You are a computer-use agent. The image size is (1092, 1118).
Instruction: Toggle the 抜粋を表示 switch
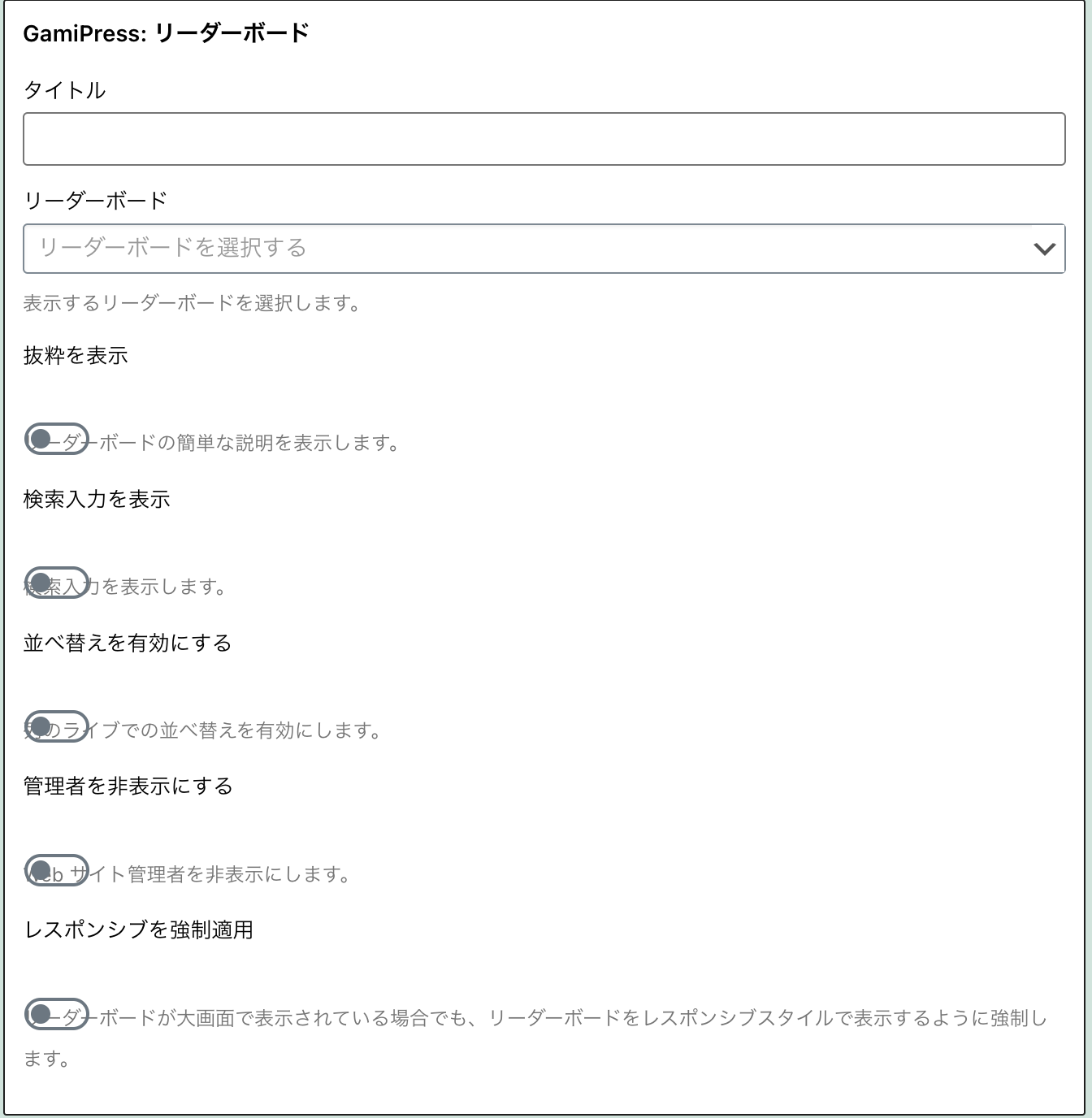56,439
